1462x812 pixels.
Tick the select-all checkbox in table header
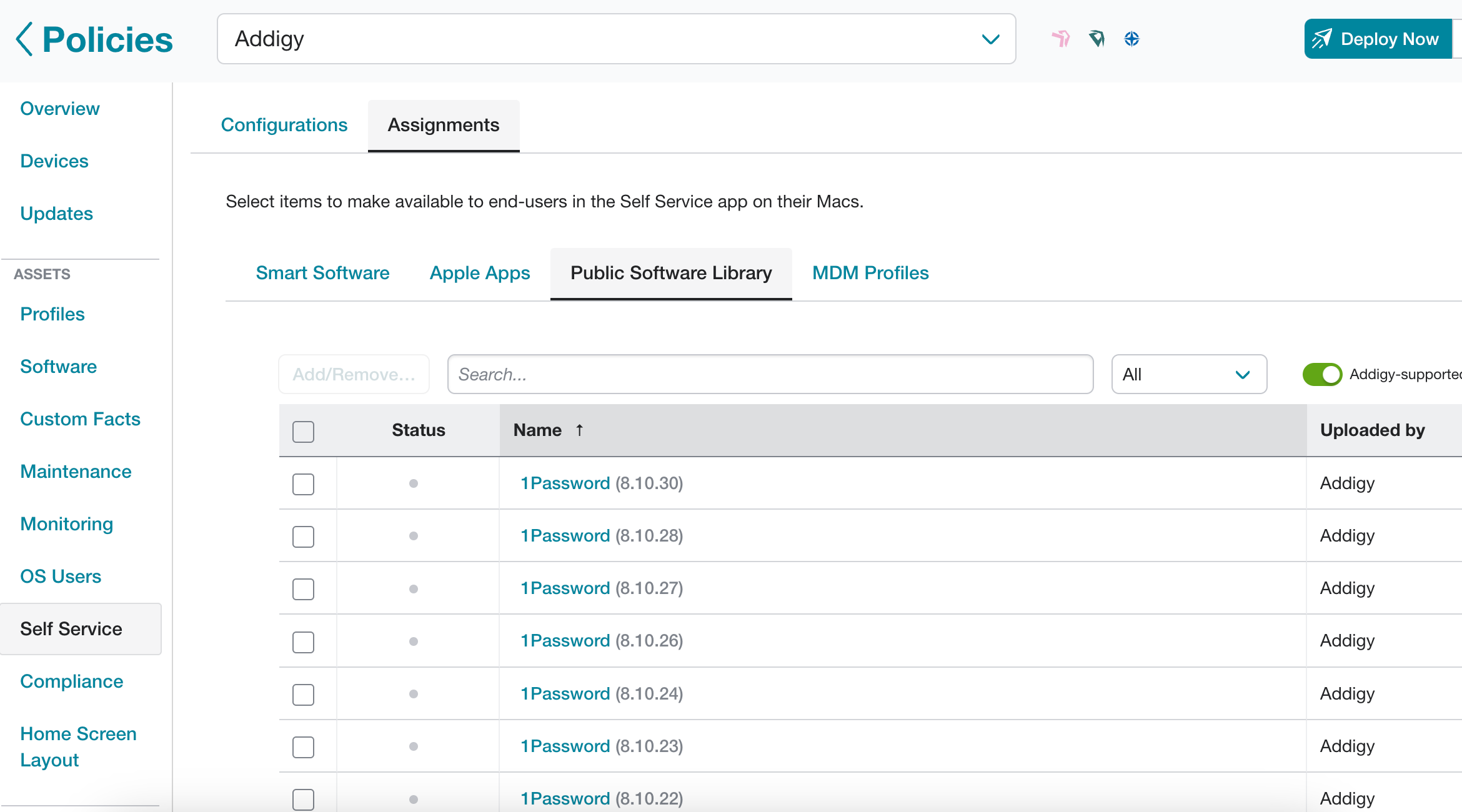(x=303, y=431)
